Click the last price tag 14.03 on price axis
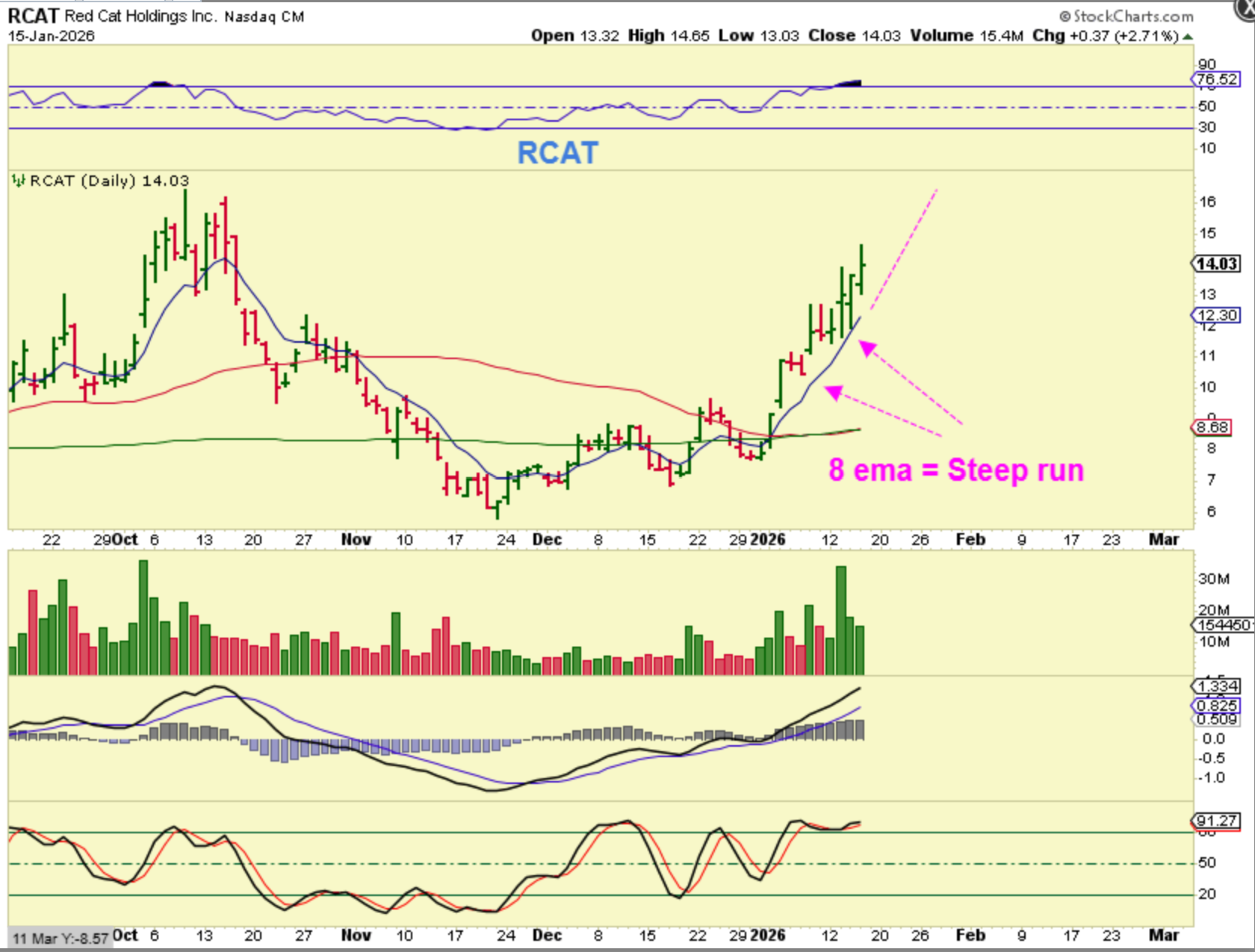The height and width of the screenshot is (952, 1255). click(1216, 264)
